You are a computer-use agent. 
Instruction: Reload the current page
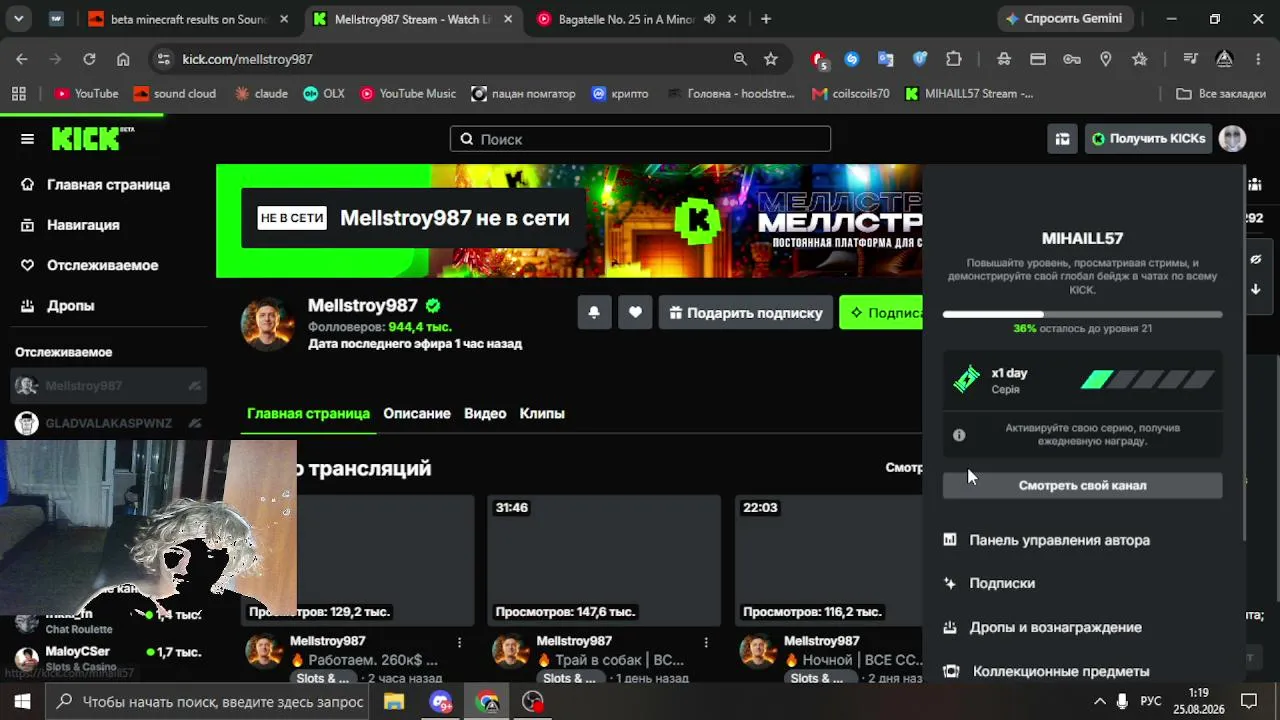click(89, 59)
